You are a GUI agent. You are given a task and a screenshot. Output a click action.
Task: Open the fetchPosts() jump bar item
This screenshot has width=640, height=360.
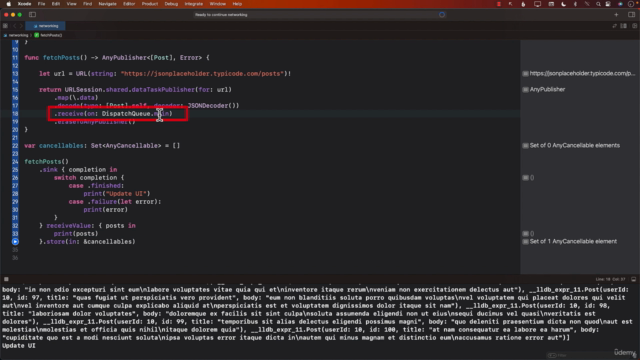click(49, 35)
